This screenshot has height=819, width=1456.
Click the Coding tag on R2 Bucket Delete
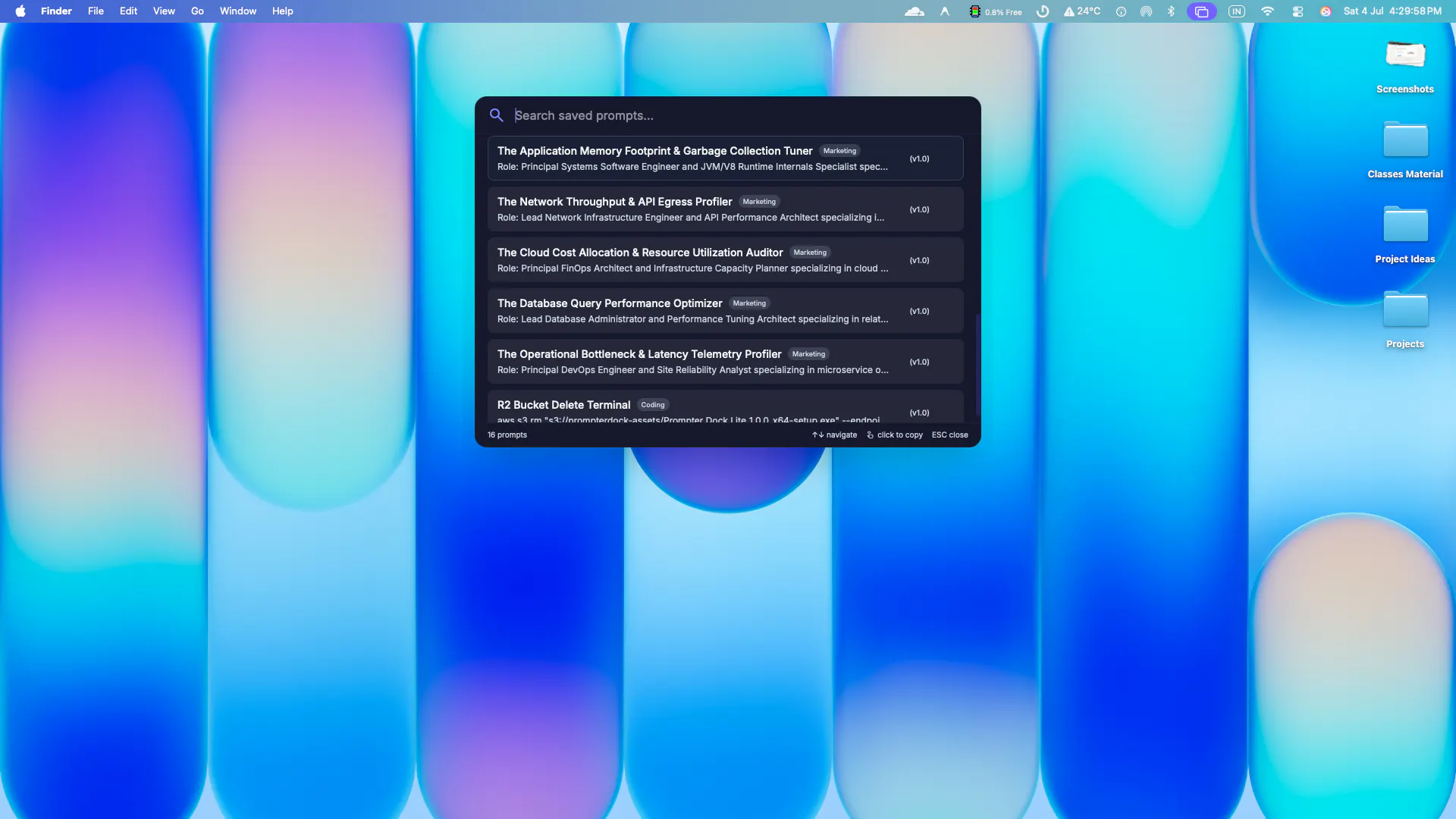[x=652, y=405]
